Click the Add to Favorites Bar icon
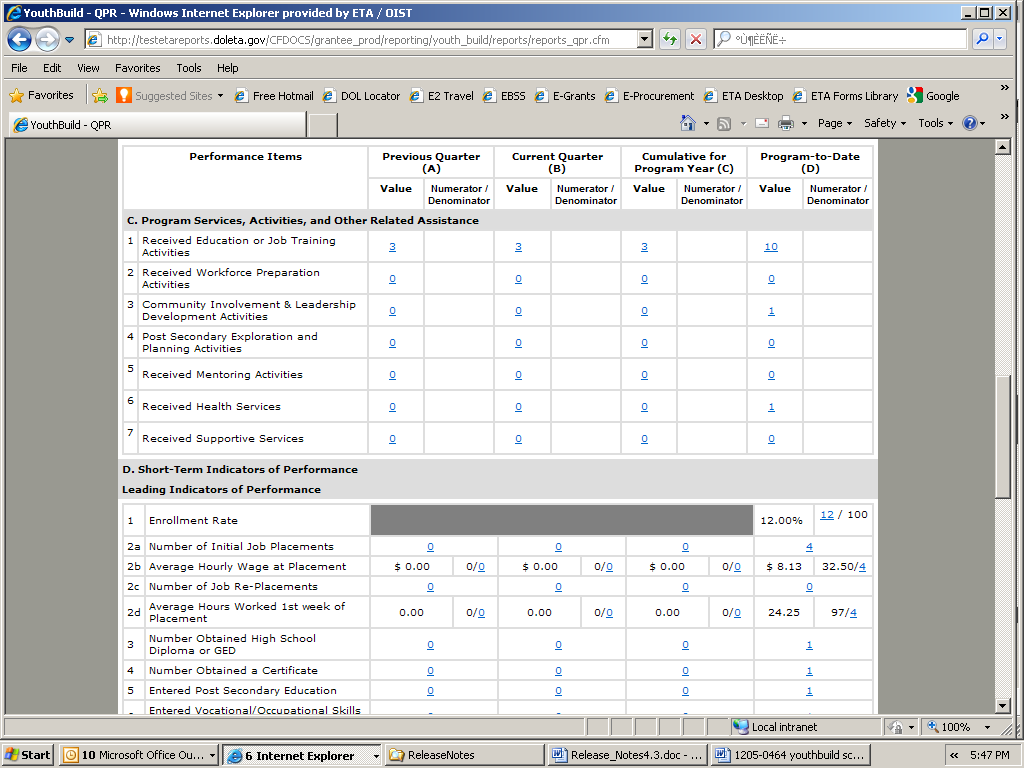This screenshot has height=768, width=1024. (x=100, y=96)
